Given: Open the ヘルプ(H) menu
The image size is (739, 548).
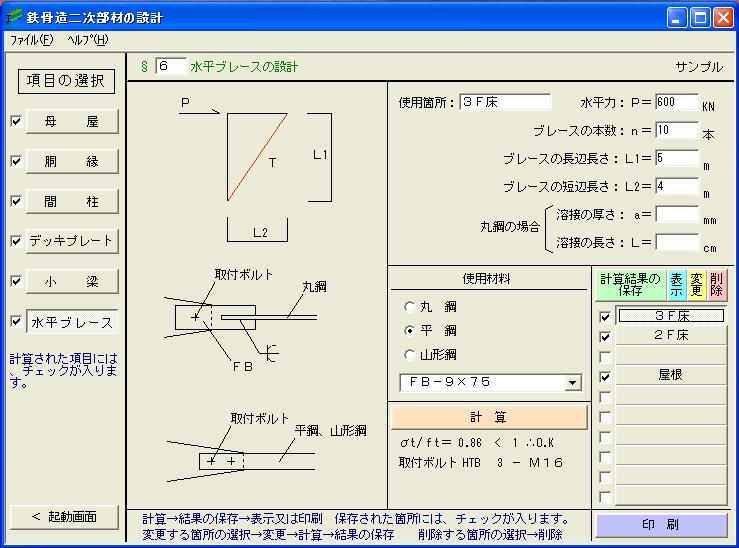Looking at the screenshot, I should pyautogui.click(x=88, y=40).
